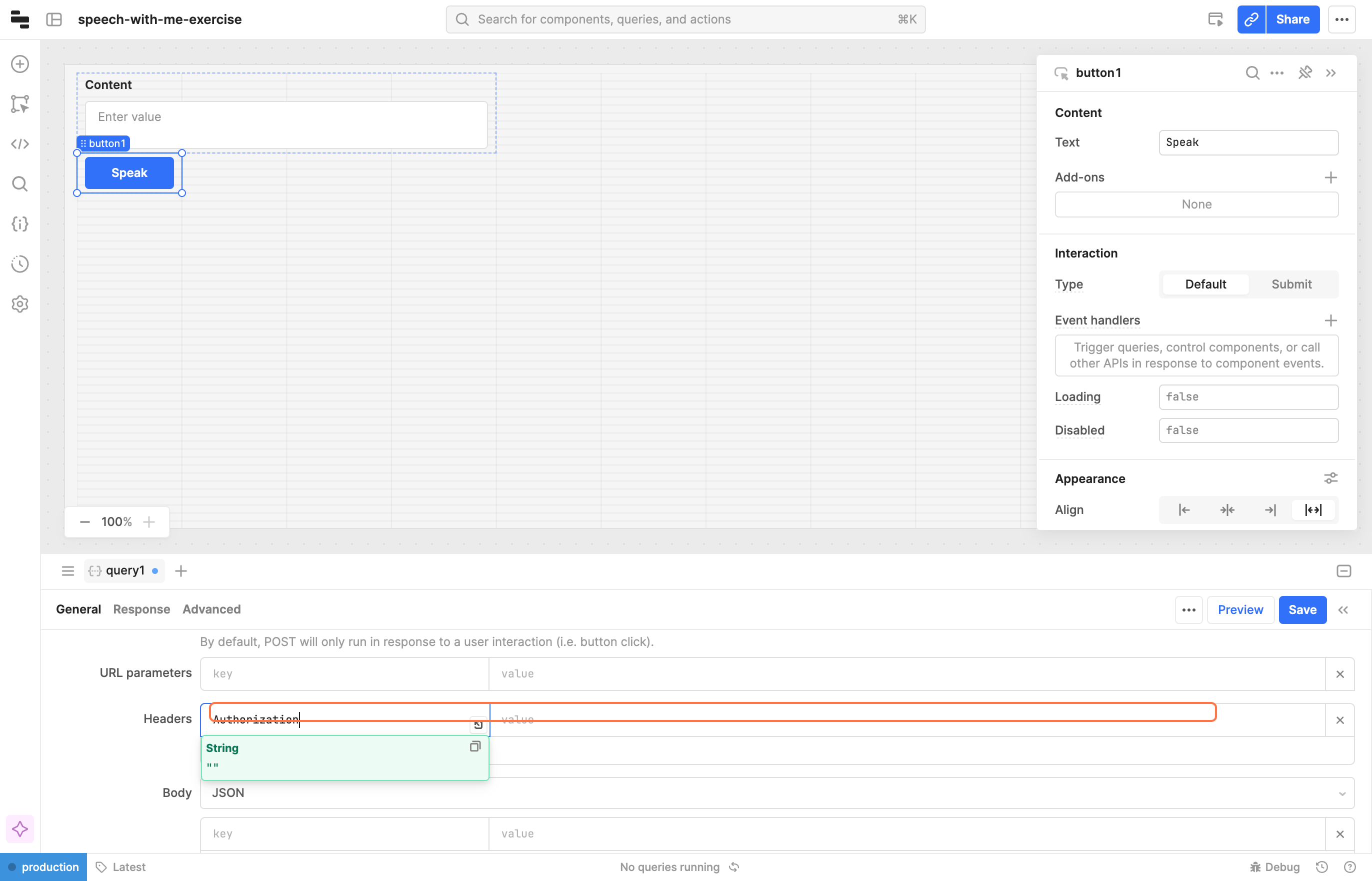
Task: Switch to the Advanced tab
Action: [x=211, y=609]
